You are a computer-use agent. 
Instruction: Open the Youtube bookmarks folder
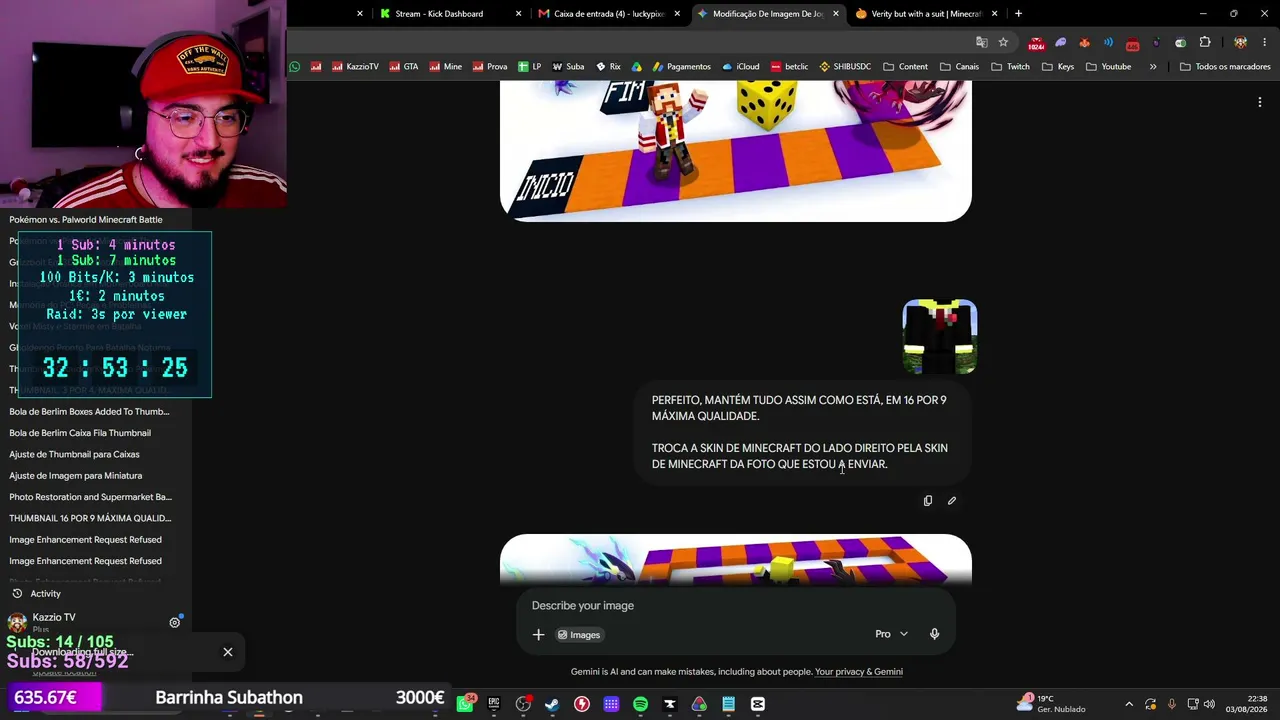(1108, 67)
